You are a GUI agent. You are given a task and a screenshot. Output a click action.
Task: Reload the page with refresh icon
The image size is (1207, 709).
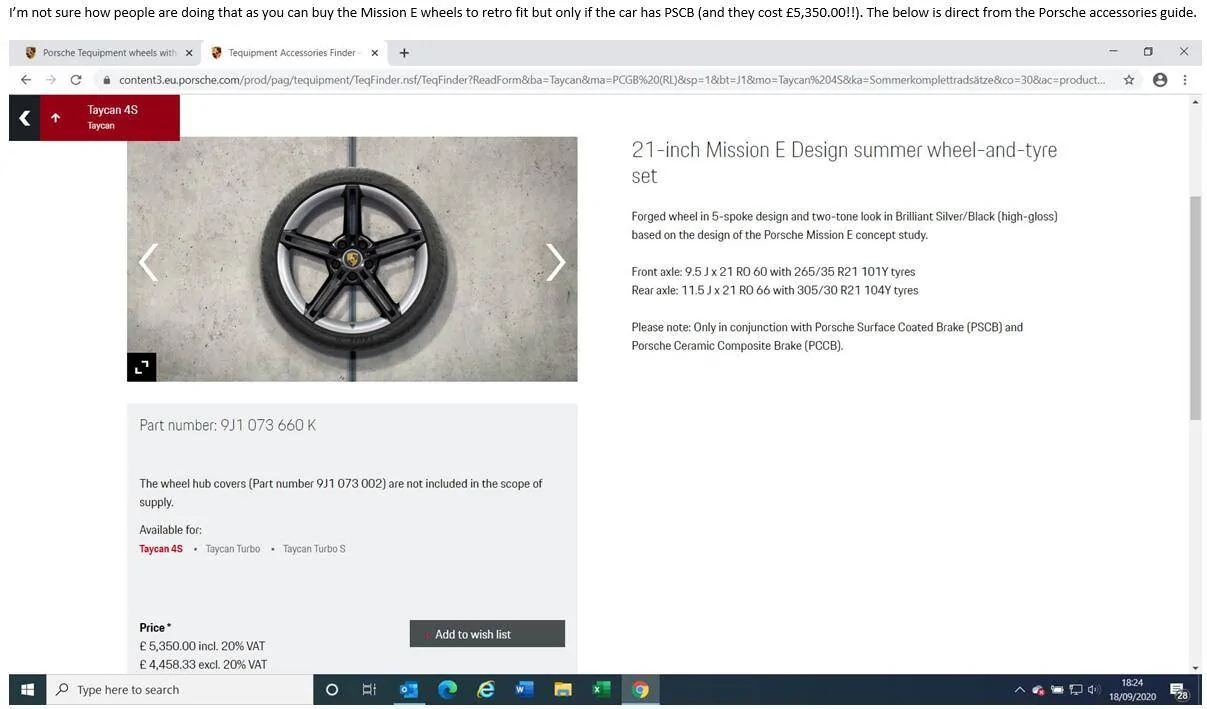tap(75, 80)
